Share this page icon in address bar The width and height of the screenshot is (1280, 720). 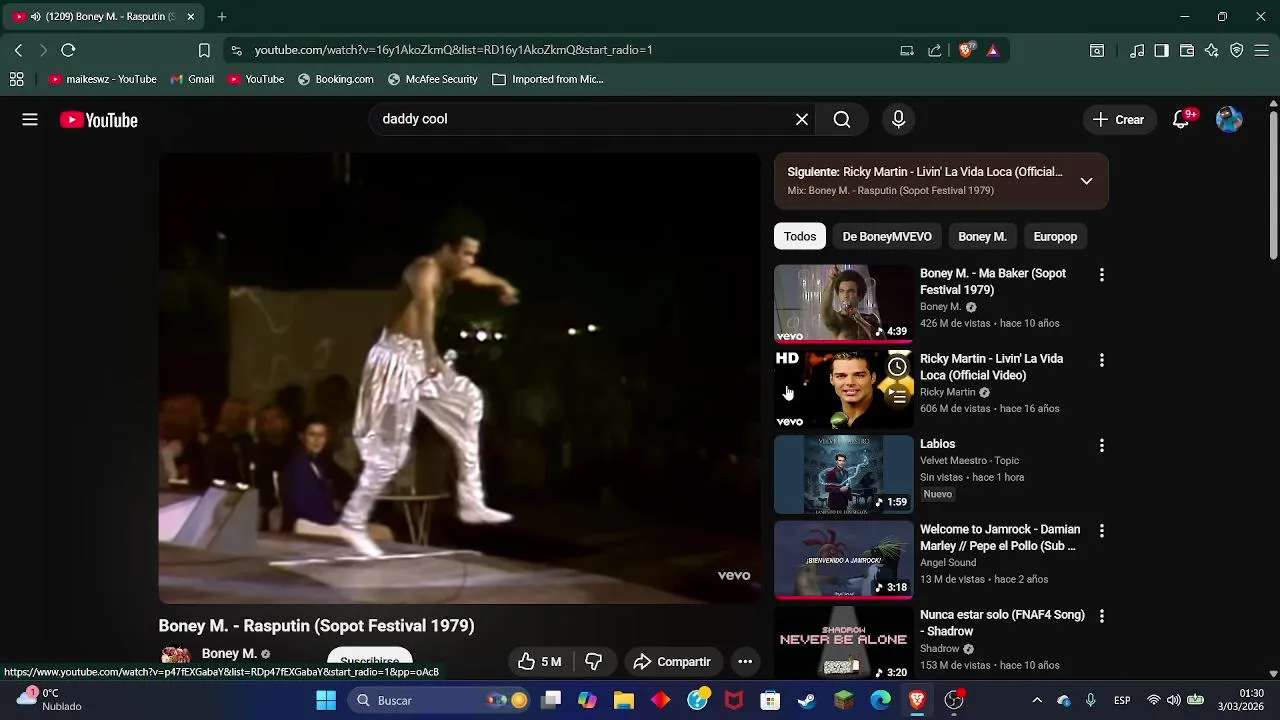(934, 50)
